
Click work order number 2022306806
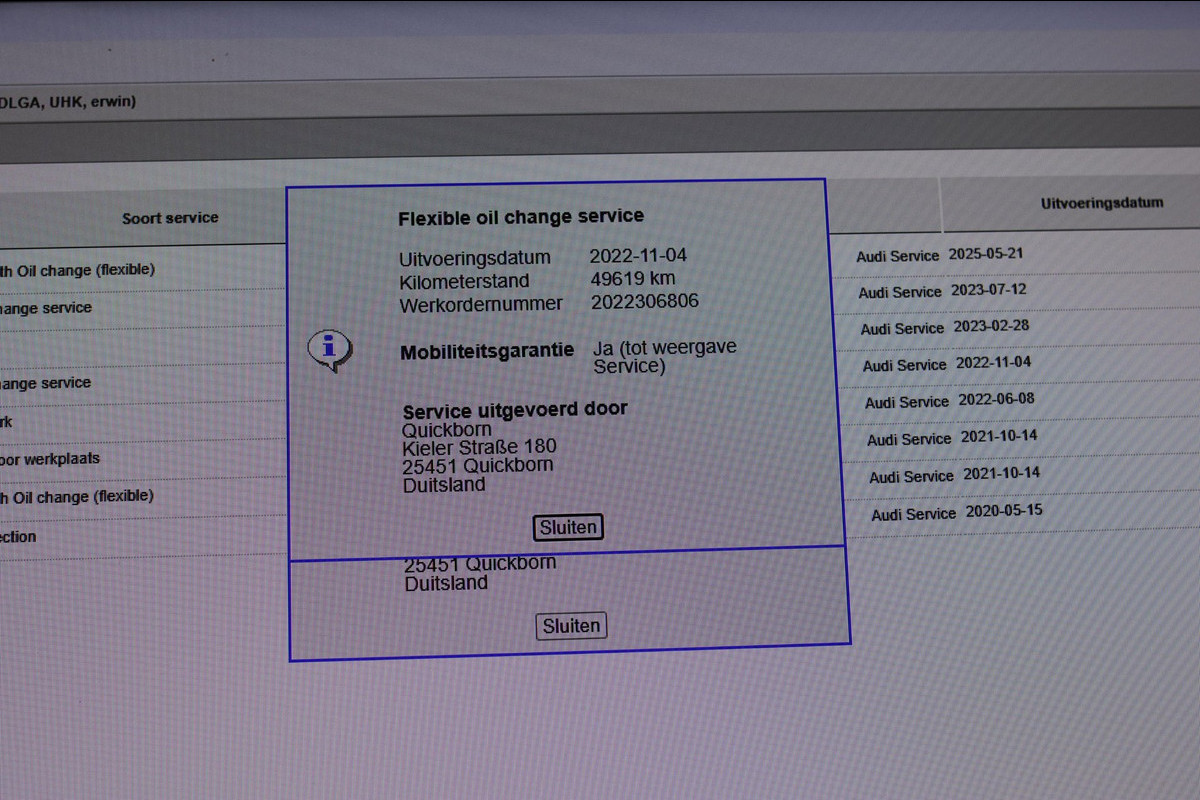[644, 302]
